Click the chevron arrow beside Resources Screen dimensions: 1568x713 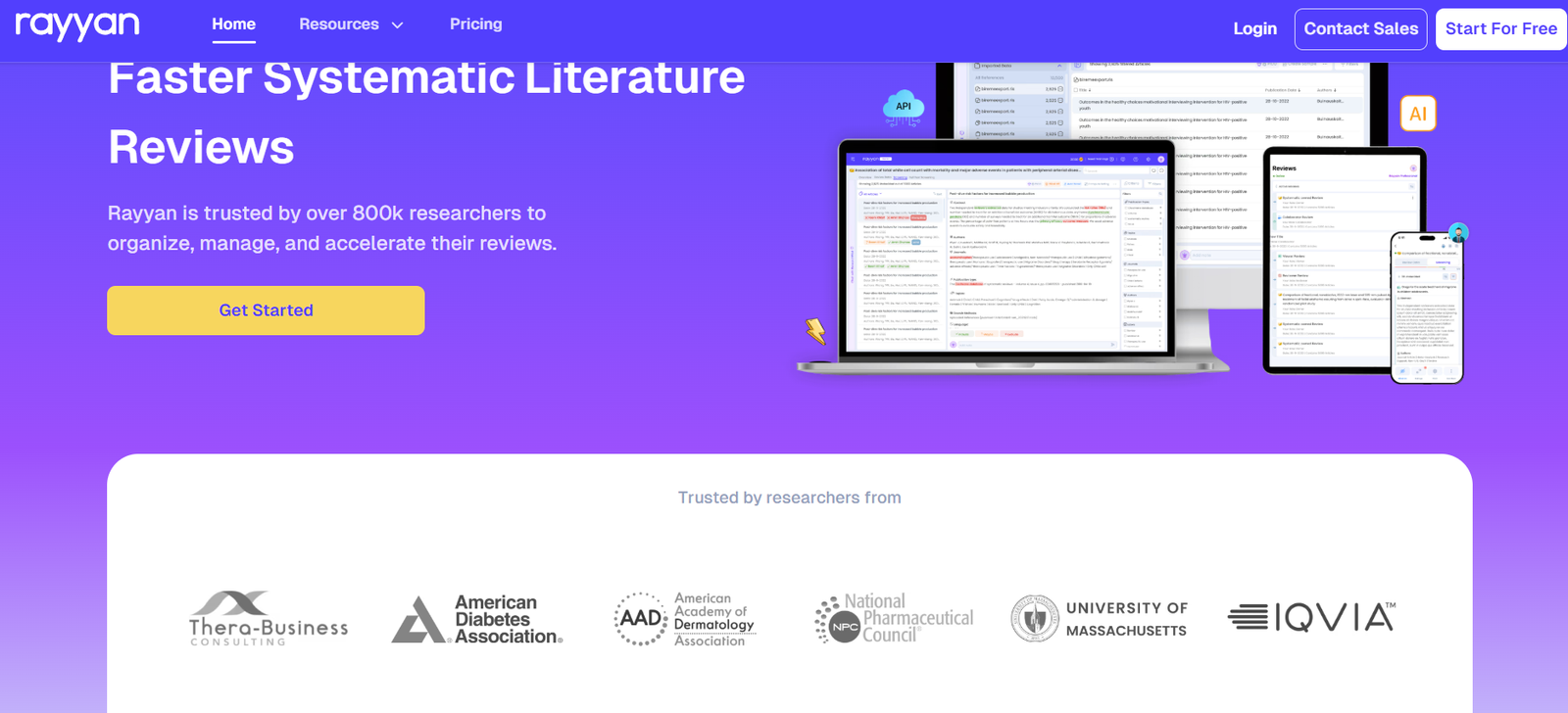pos(397,25)
